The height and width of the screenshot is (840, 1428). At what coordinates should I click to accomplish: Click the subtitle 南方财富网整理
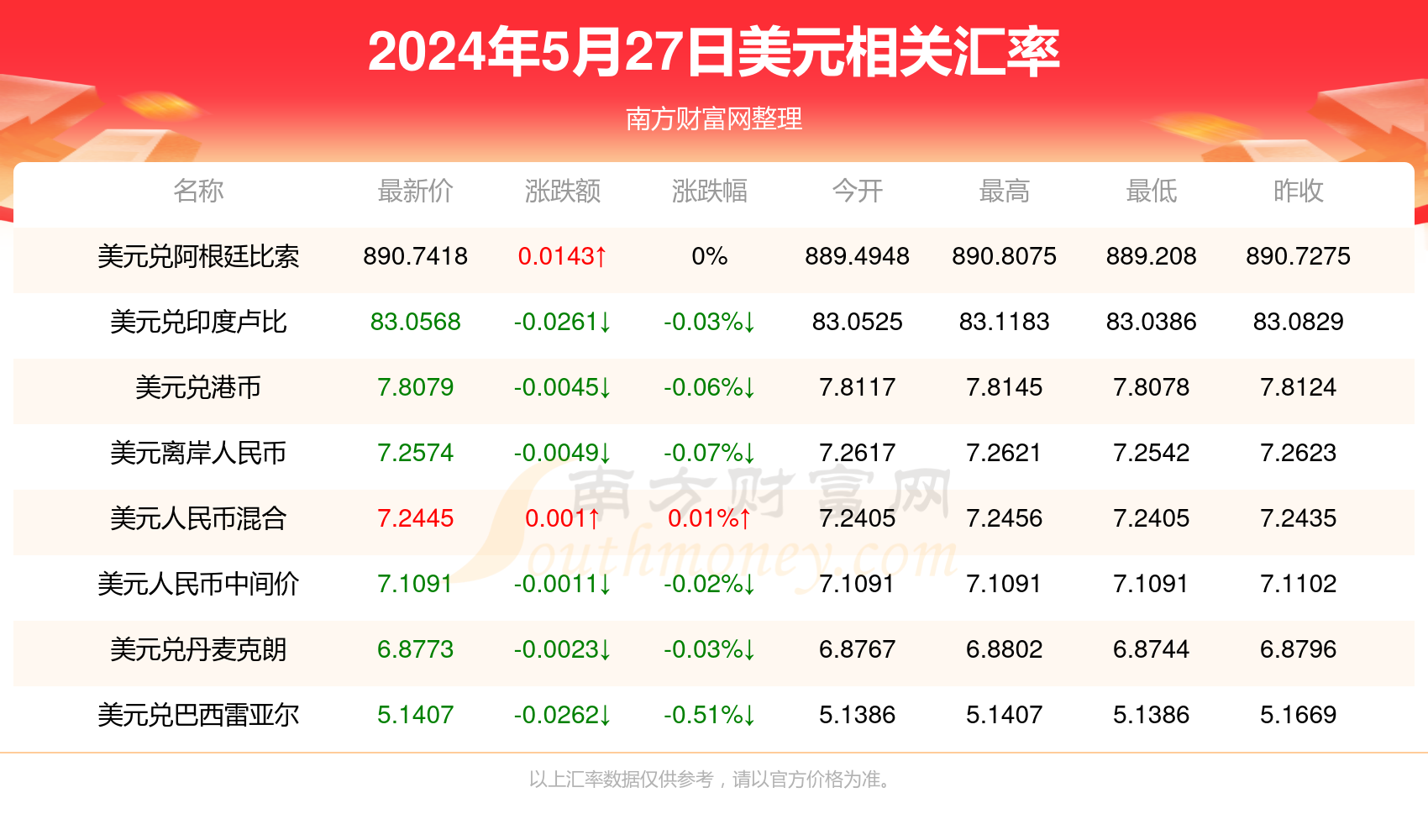[x=714, y=119]
